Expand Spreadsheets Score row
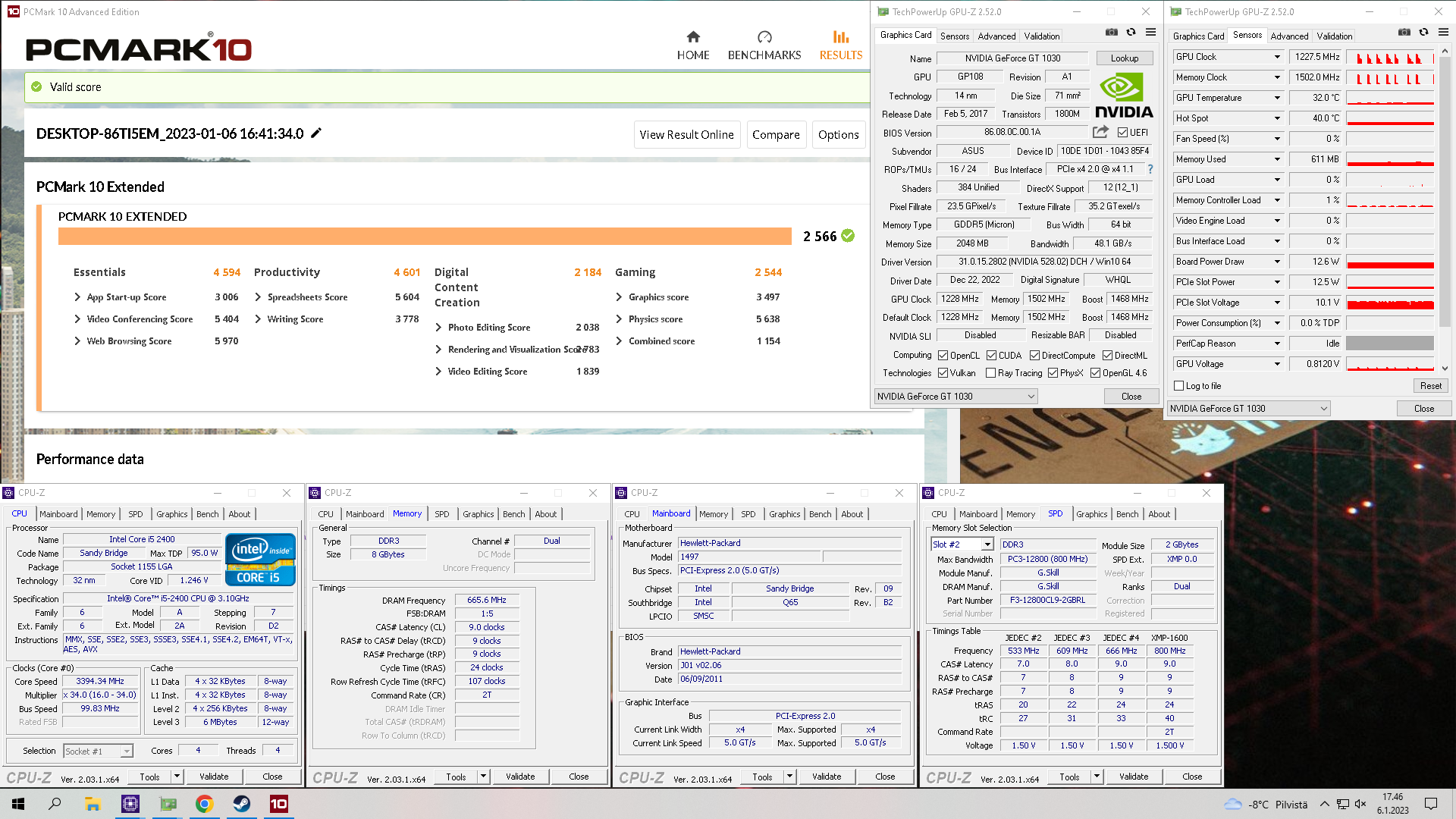This screenshot has height=819, width=1456. click(x=258, y=297)
